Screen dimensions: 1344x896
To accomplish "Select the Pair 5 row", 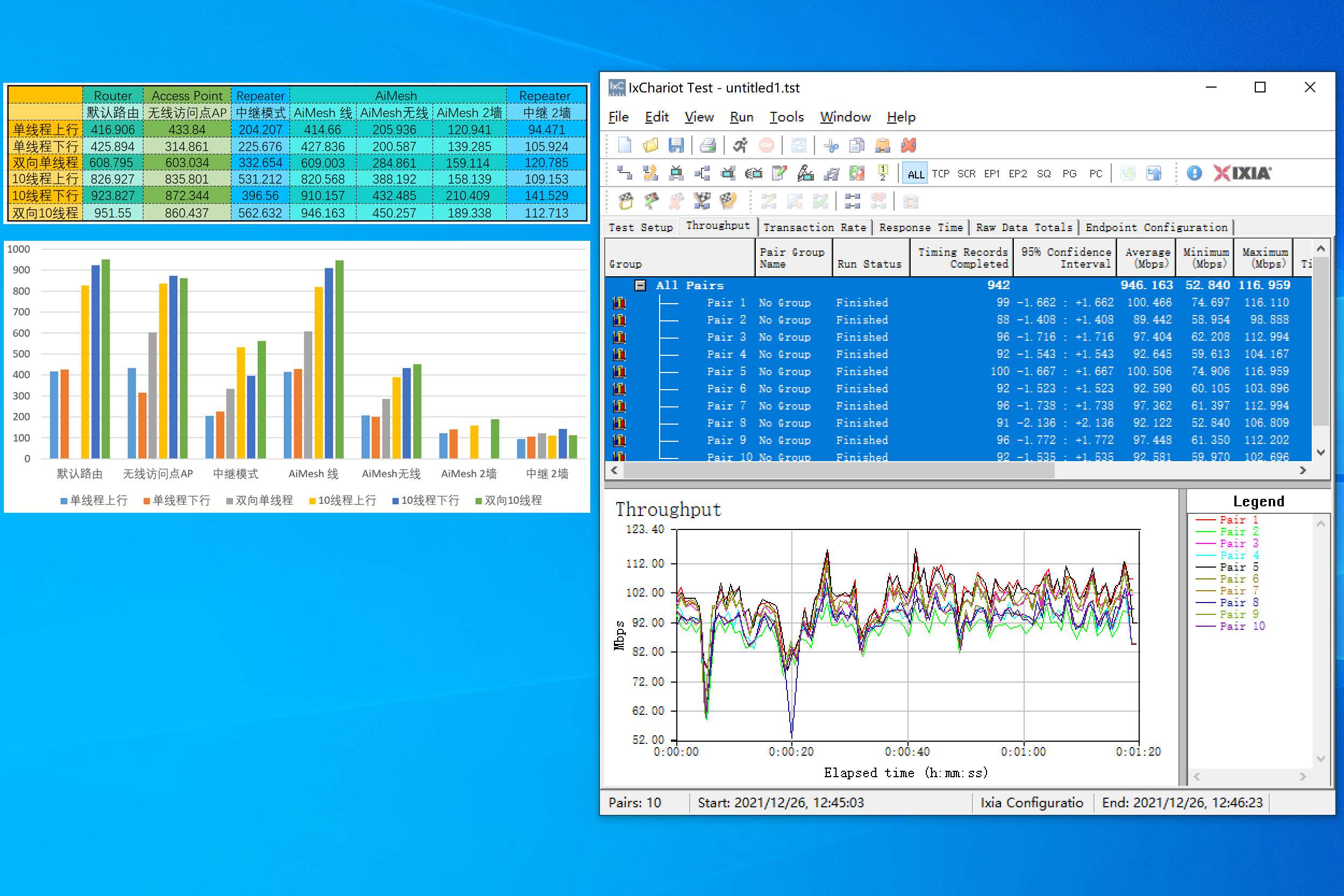I will 726,371.
